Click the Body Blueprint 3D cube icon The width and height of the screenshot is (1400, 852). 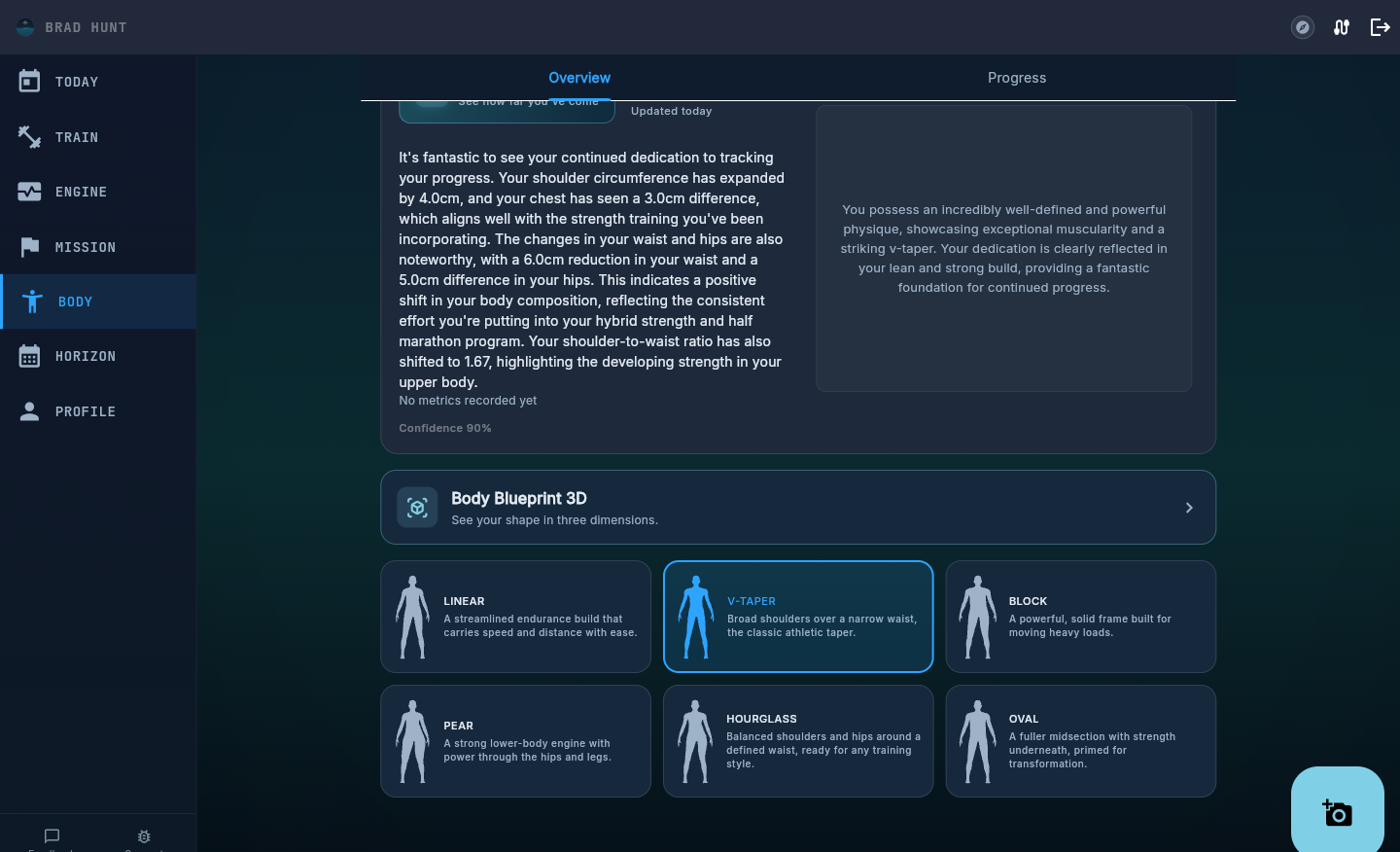click(417, 508)
